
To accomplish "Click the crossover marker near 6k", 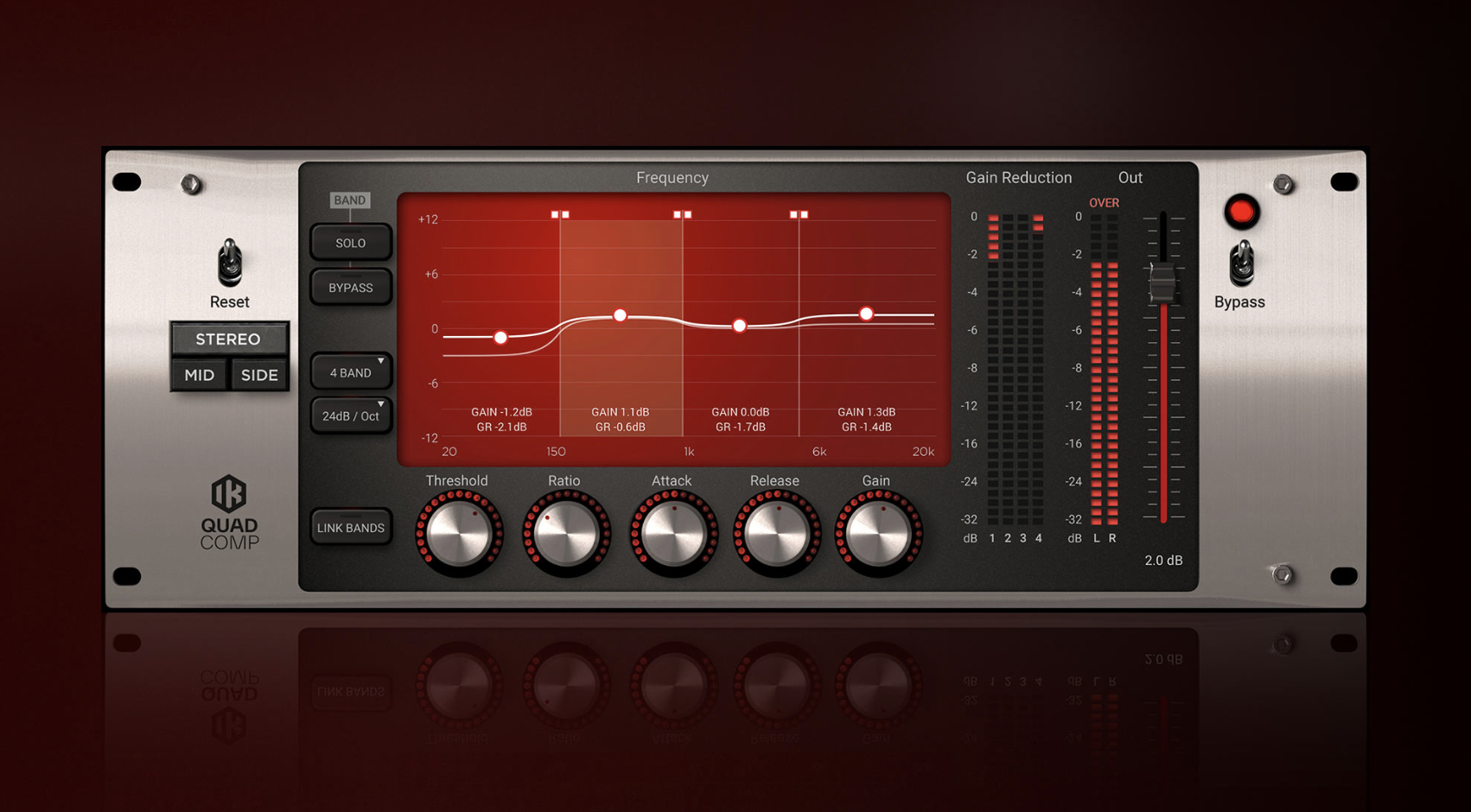I will point(799,214).
